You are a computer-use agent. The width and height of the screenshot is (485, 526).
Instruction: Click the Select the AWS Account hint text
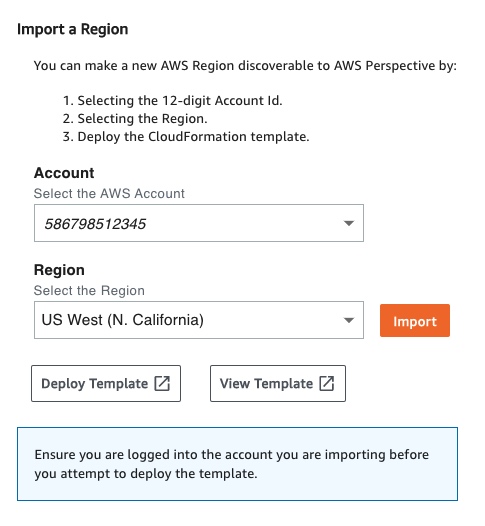[x=109, y=194]
